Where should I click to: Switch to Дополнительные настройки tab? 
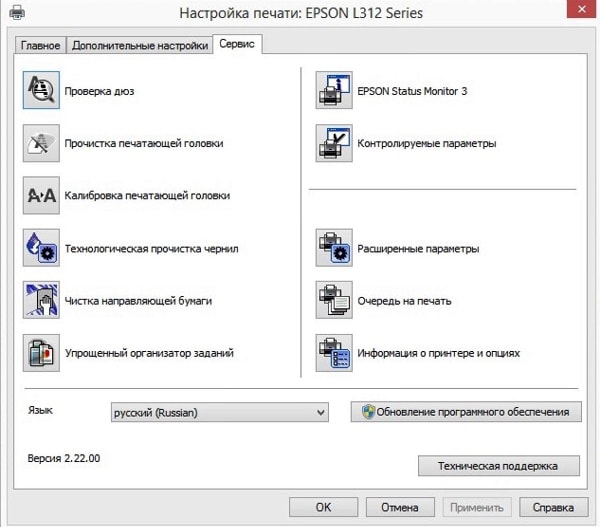140,45
